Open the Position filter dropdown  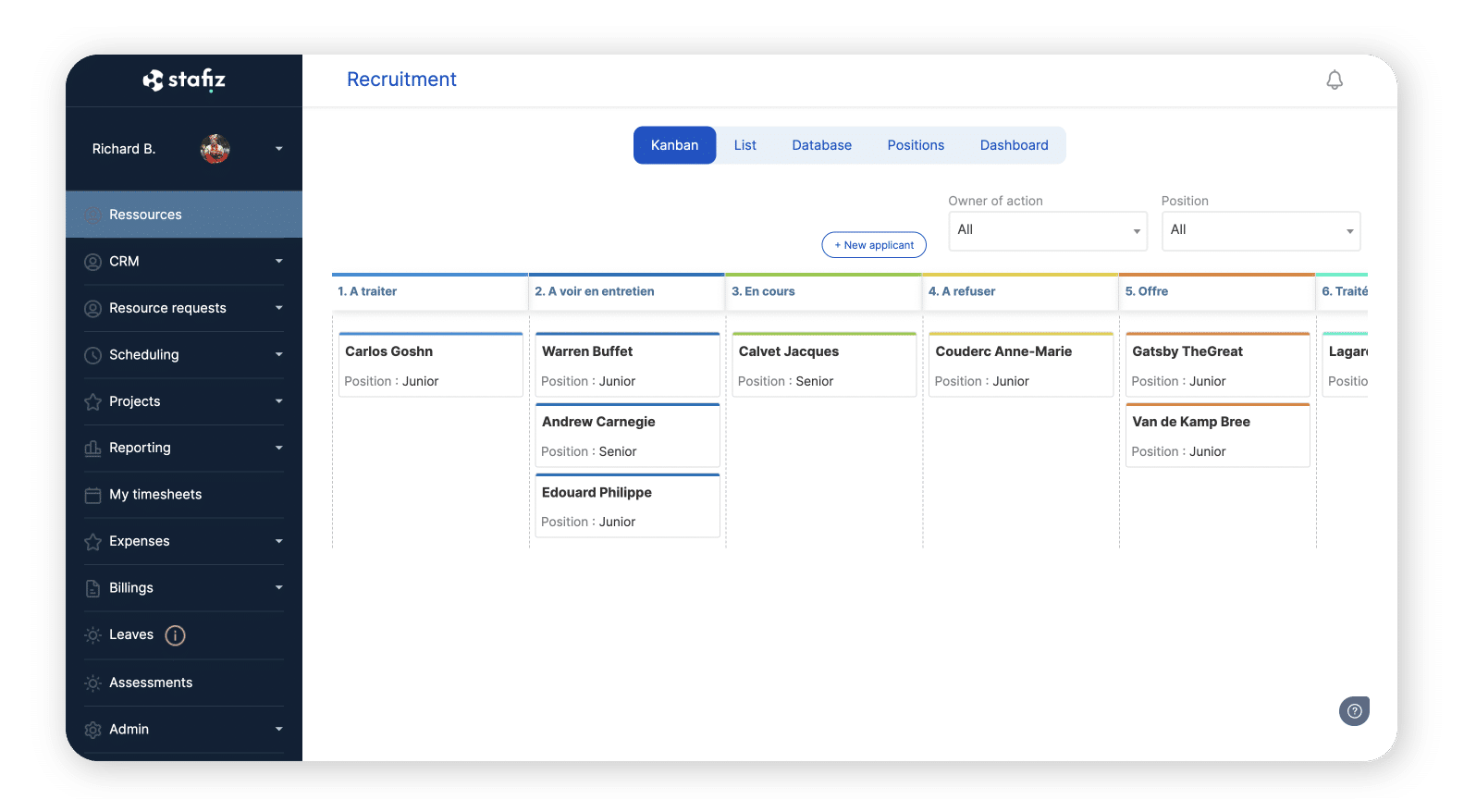1260,230
